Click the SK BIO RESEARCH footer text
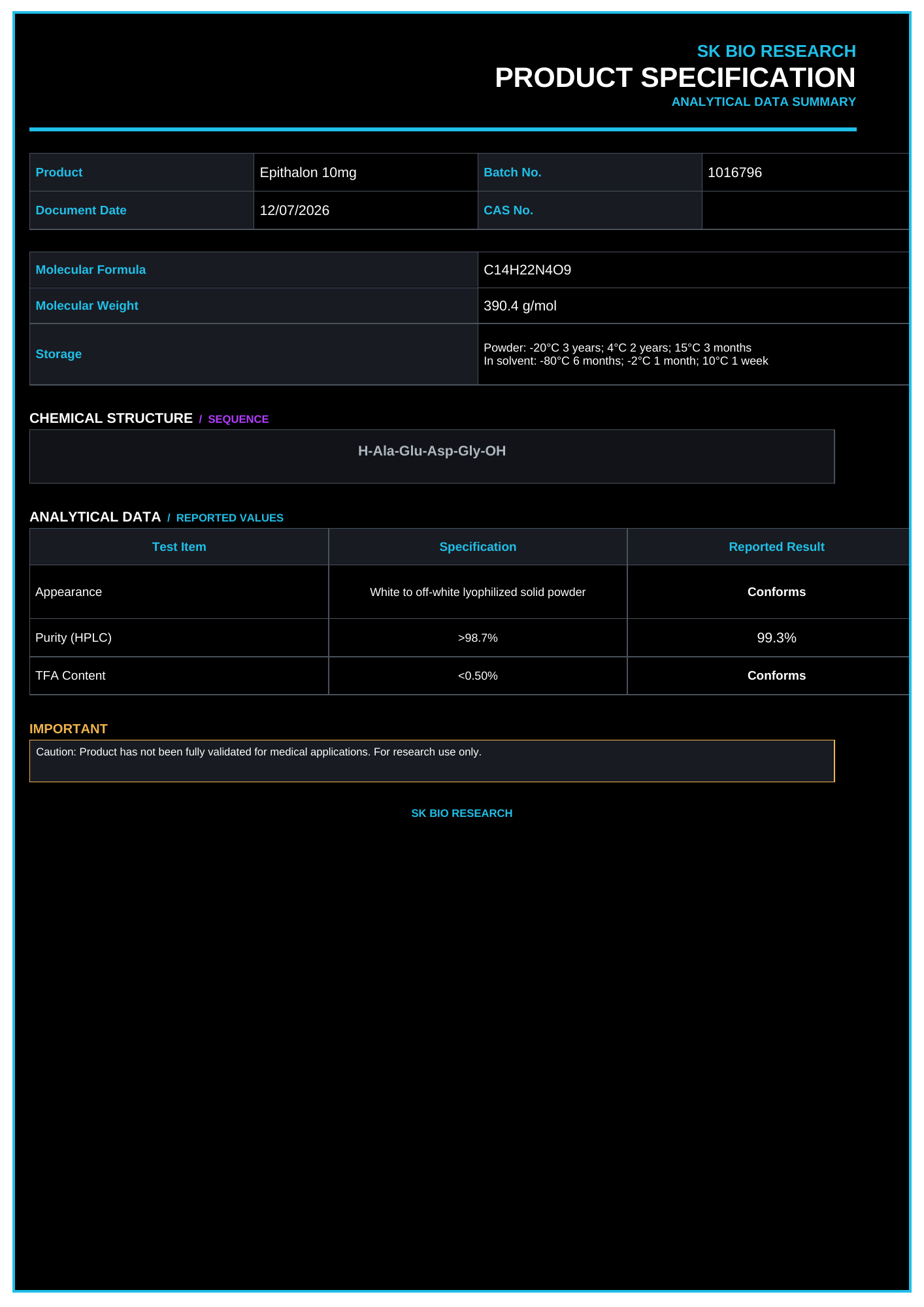This screenshot has height=1307, width=924. [462, 813]
